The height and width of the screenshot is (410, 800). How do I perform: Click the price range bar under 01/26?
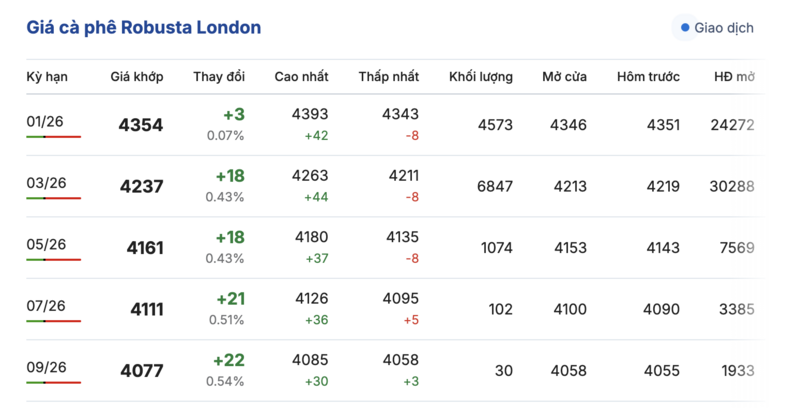[x=53, y=137]
